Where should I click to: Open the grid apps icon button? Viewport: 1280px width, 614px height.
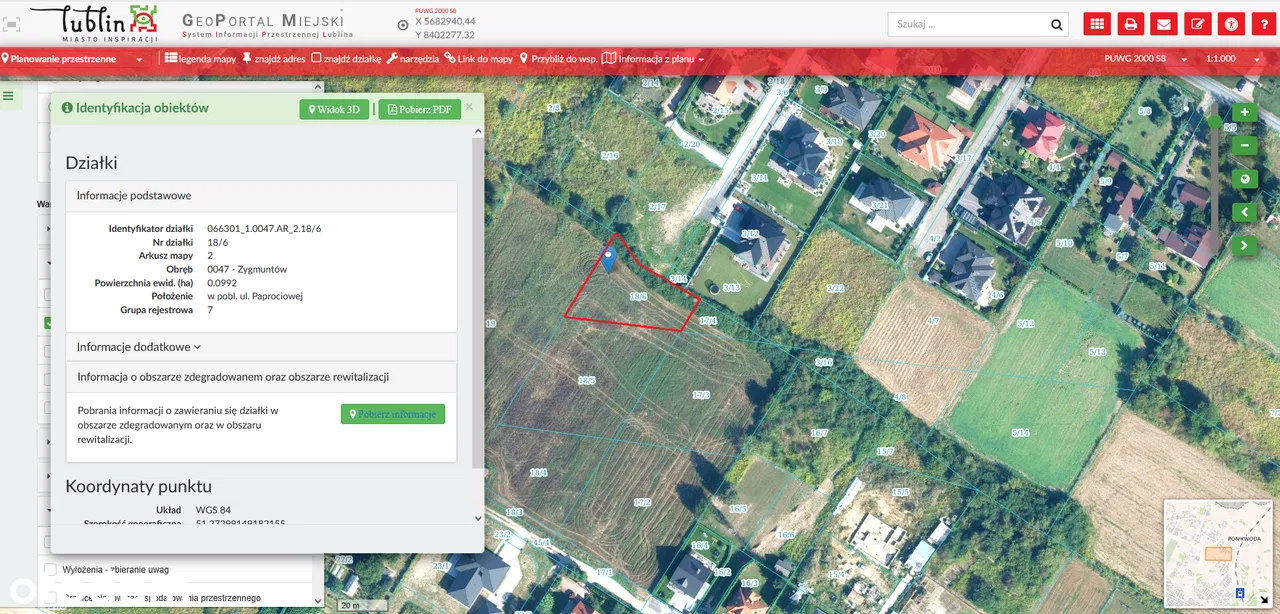[1097, 25]
